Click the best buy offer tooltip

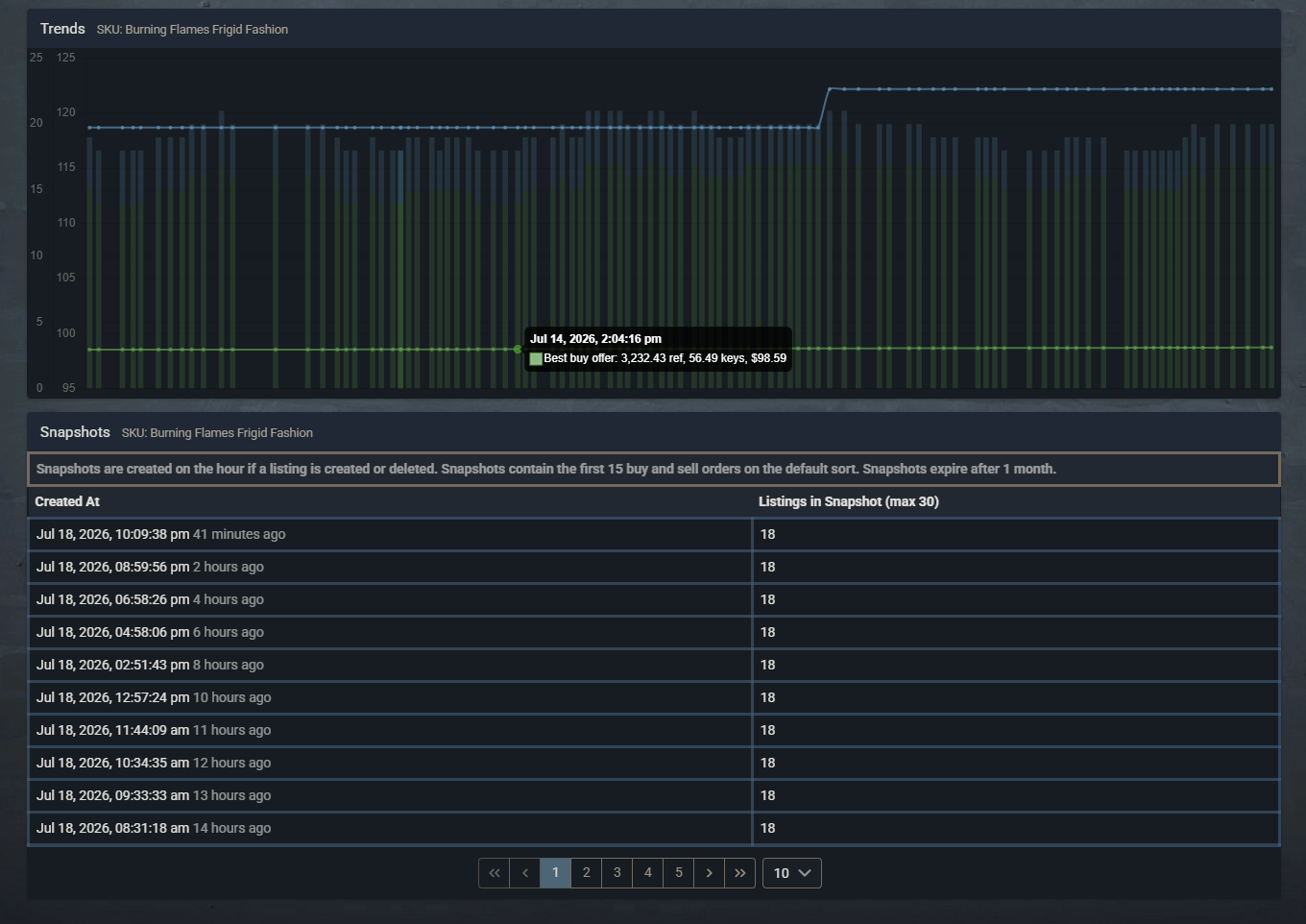coord(658,349)
